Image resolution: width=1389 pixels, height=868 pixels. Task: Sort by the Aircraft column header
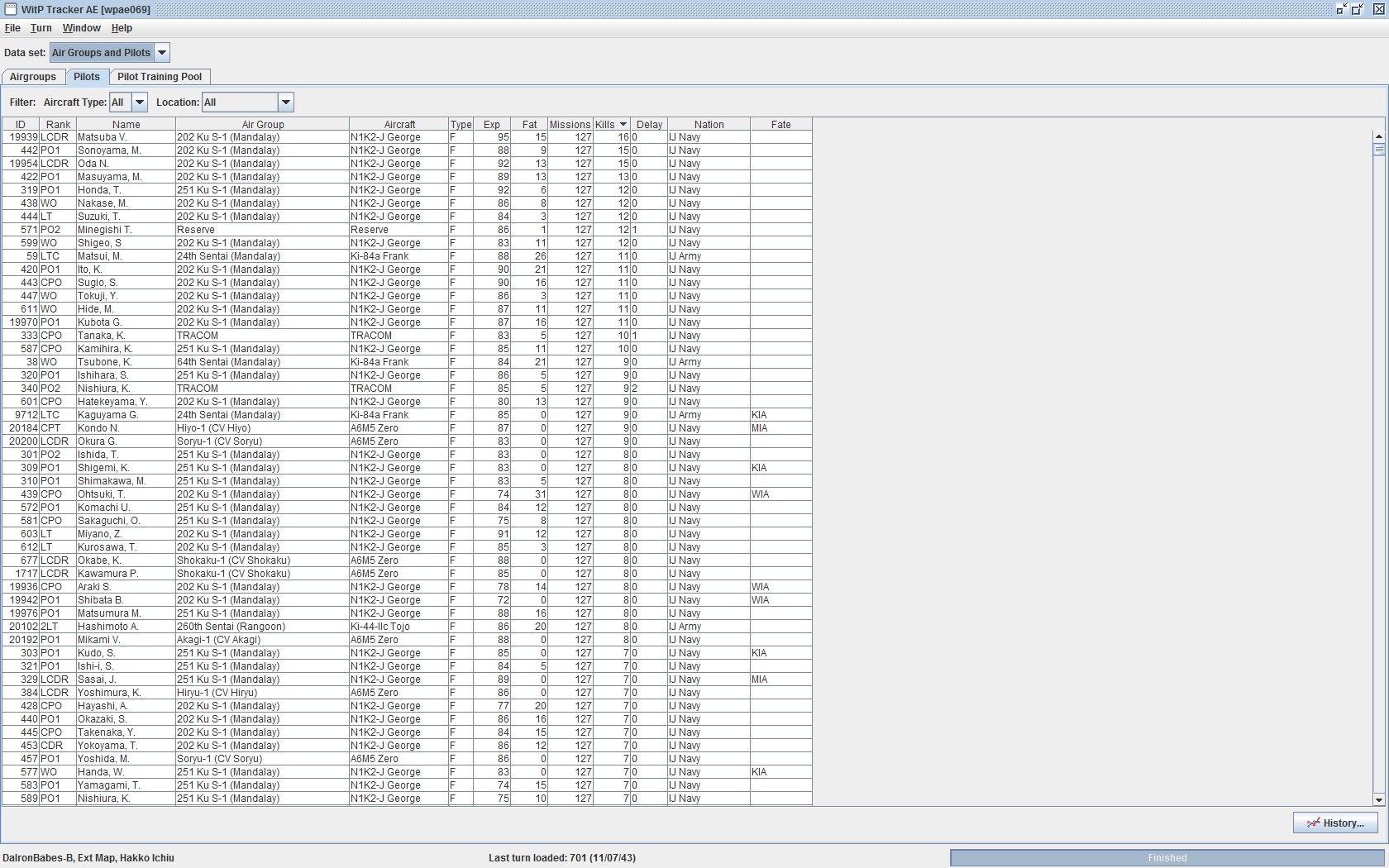pos(399,125)
